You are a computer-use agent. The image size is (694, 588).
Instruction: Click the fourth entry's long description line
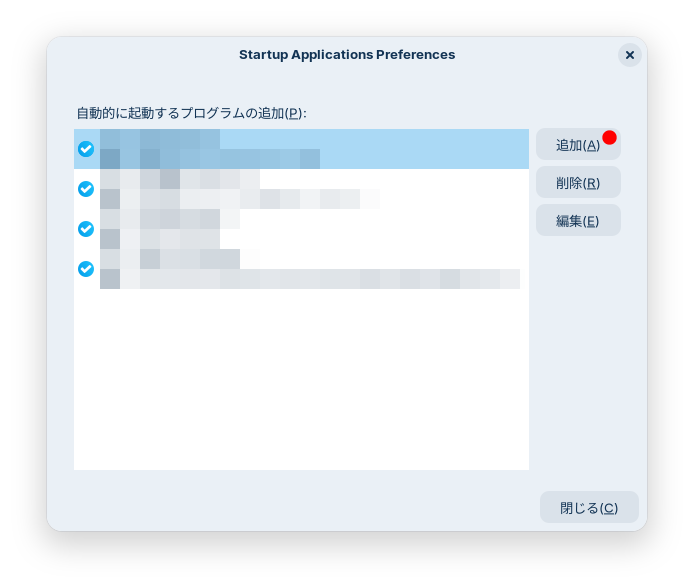coord(310,279)
